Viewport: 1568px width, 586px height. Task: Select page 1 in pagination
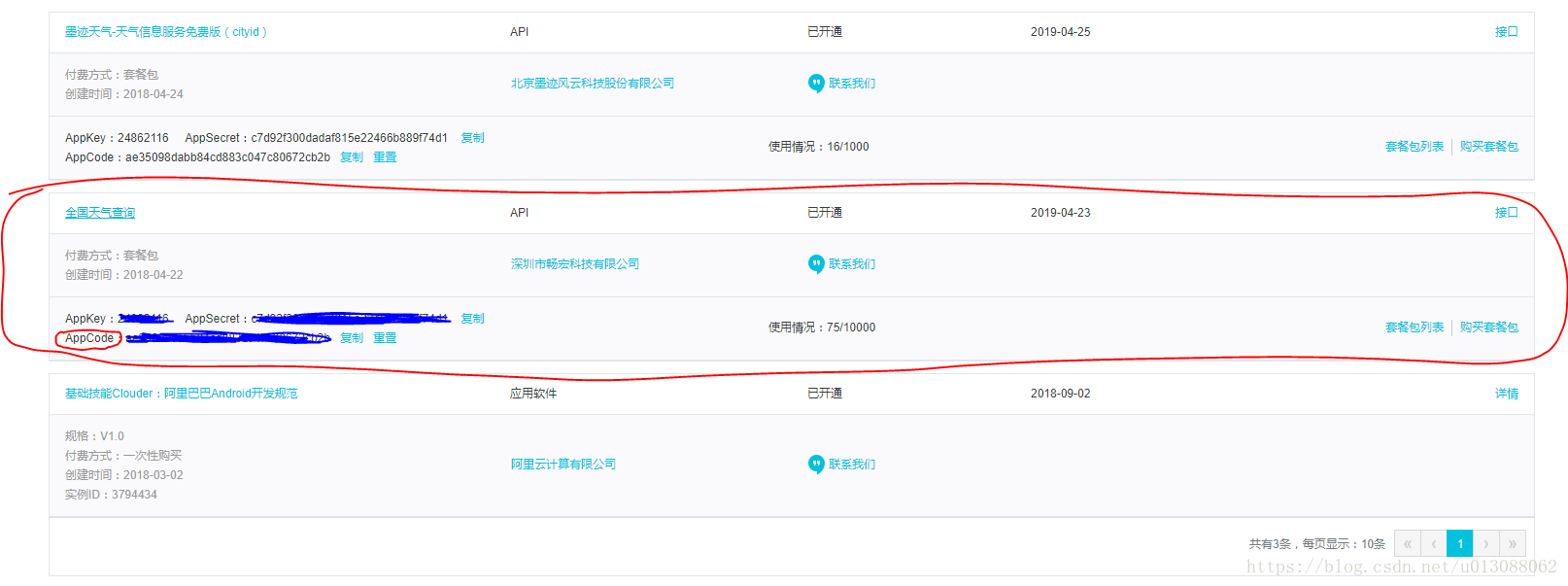1460,543
